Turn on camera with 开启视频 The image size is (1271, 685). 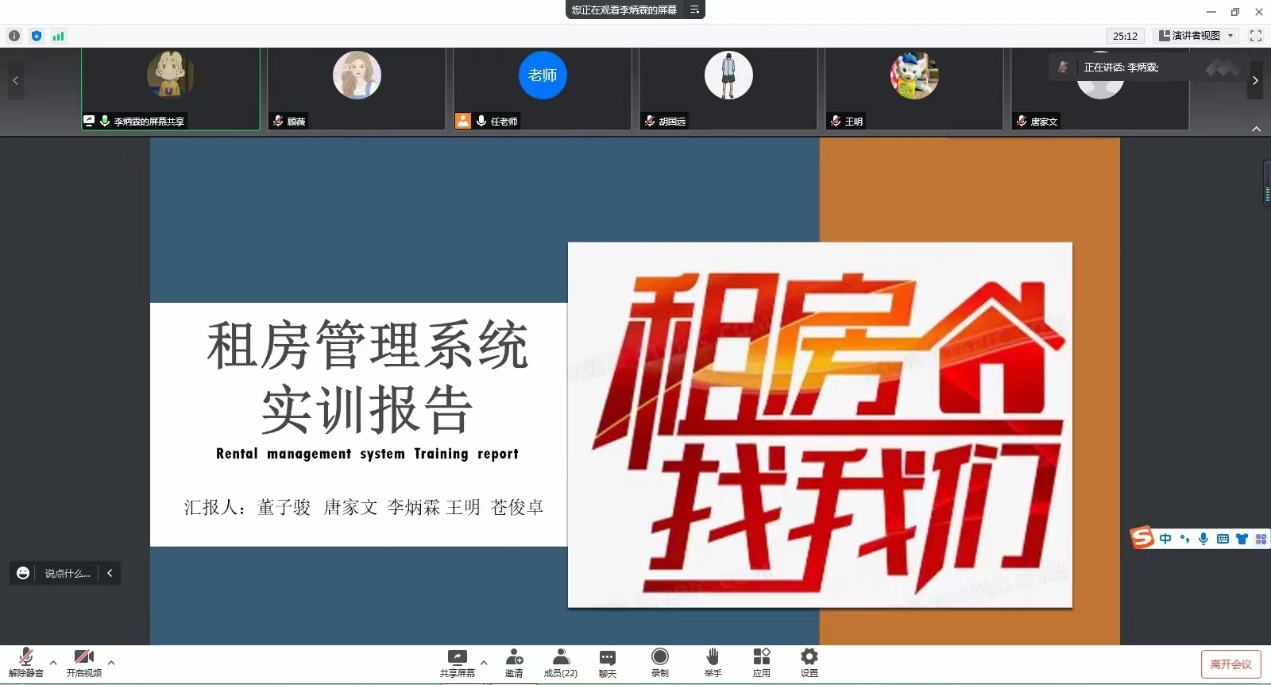click(x=84, y=661)
